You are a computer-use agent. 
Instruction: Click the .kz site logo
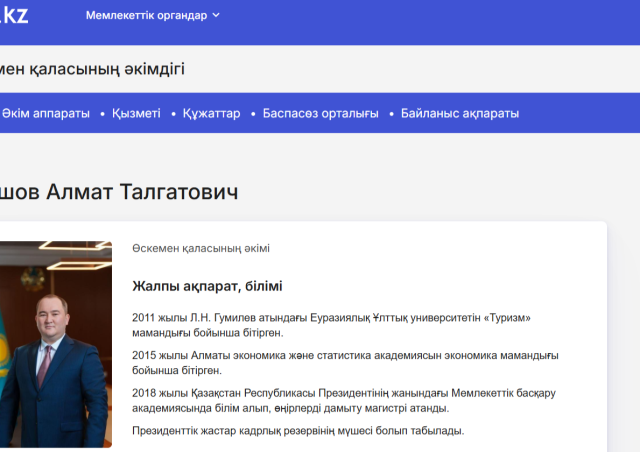click(x=14, y=15)
